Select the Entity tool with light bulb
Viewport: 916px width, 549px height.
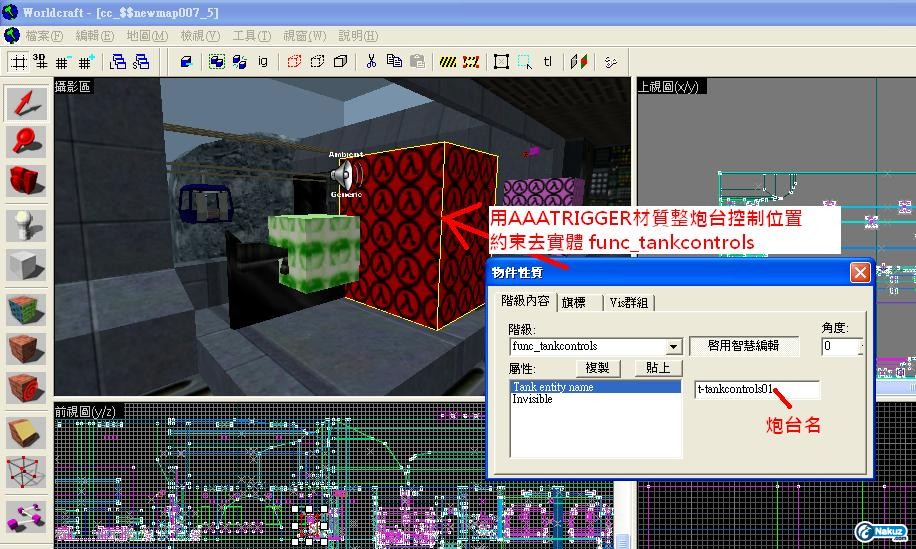(x=26, y=225)
